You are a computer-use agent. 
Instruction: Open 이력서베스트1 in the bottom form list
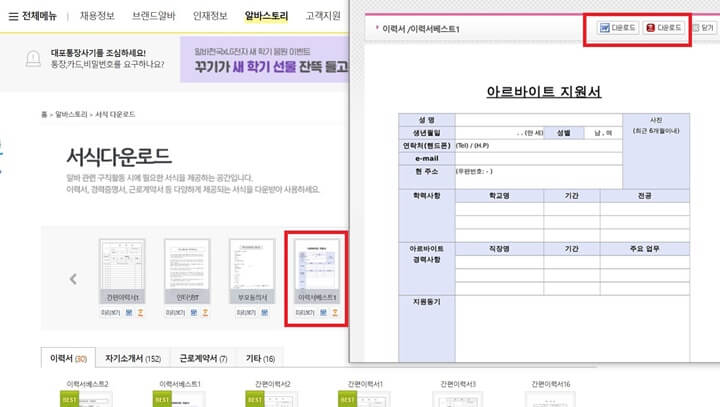coord(180,384)
